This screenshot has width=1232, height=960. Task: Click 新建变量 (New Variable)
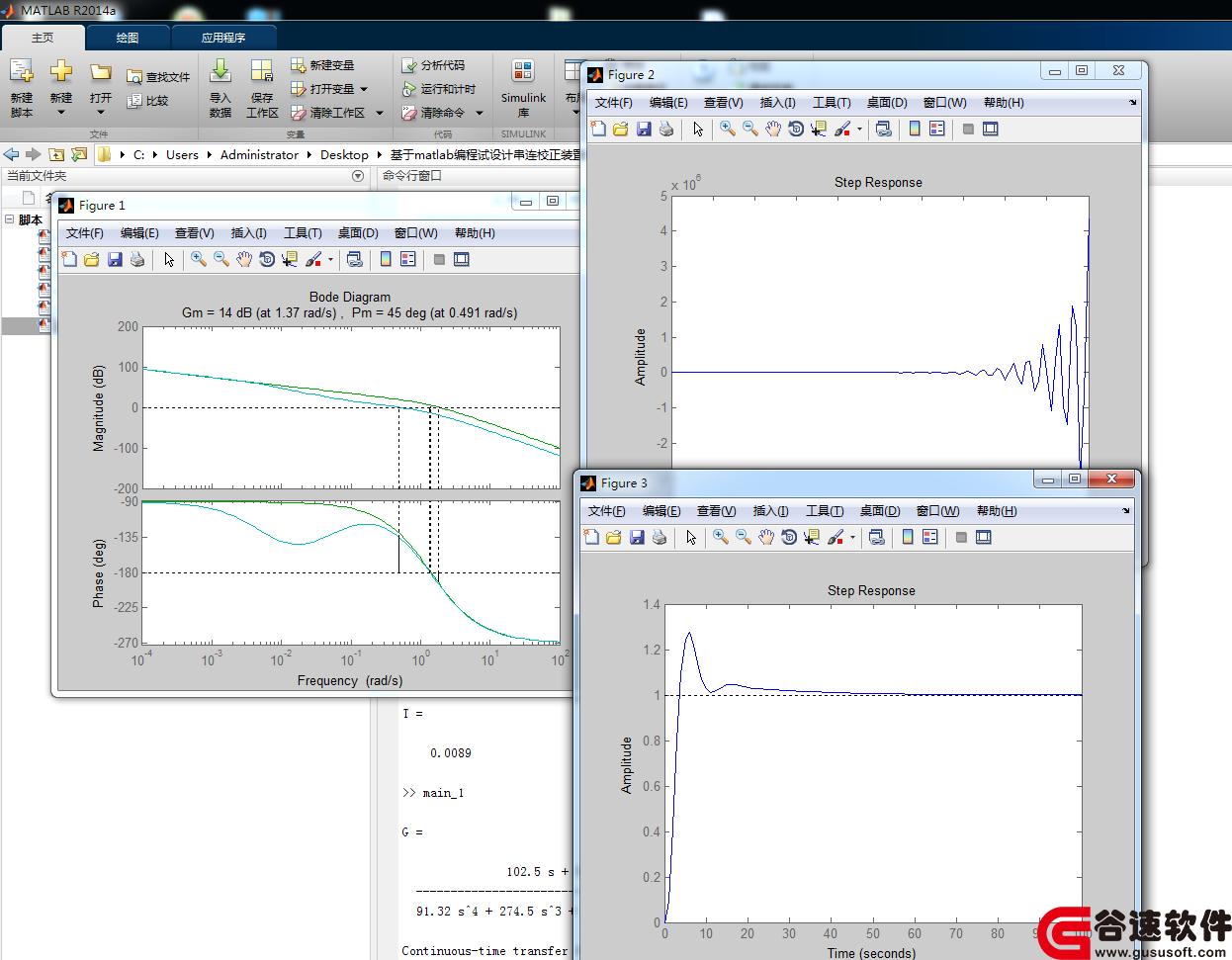coord(322,65)
